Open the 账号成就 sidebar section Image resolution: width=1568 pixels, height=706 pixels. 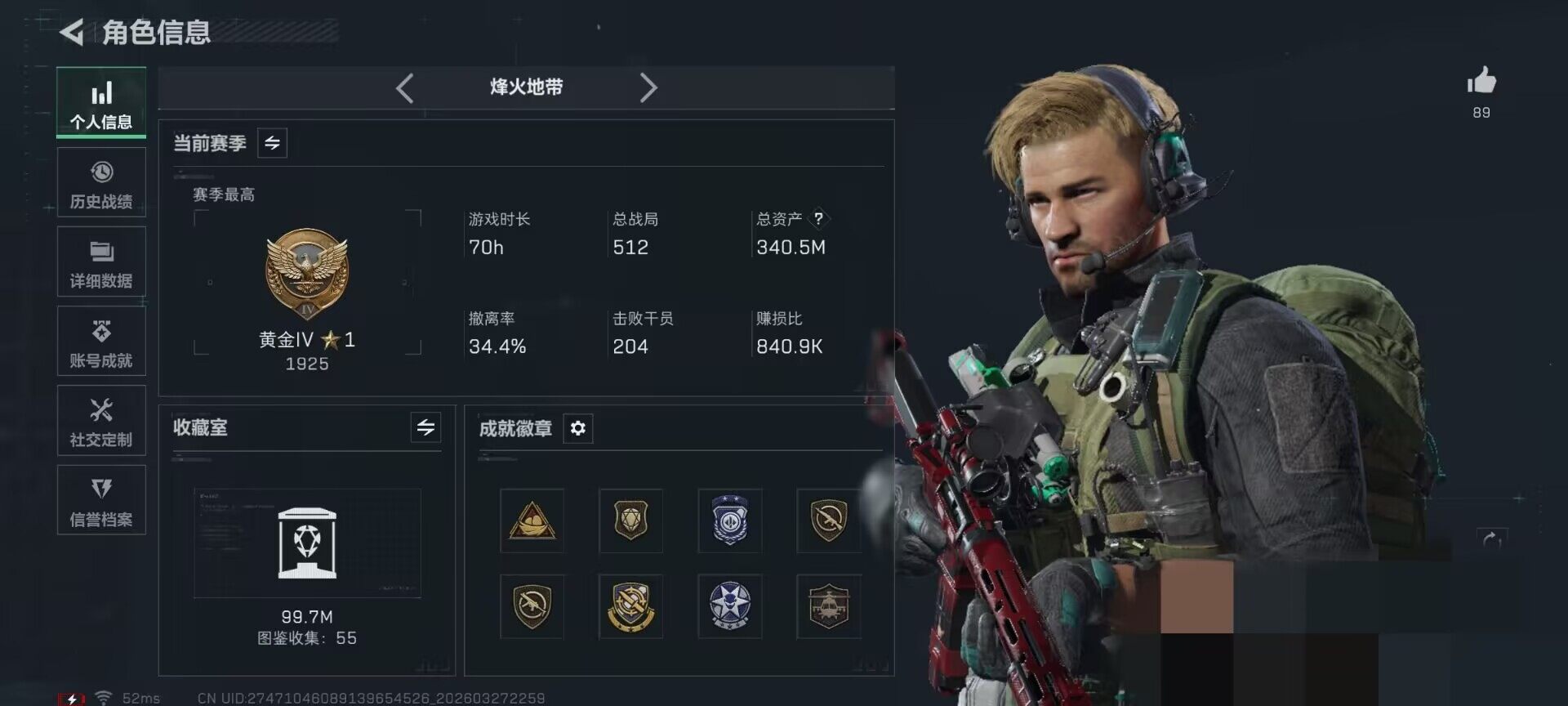(101, 341)
